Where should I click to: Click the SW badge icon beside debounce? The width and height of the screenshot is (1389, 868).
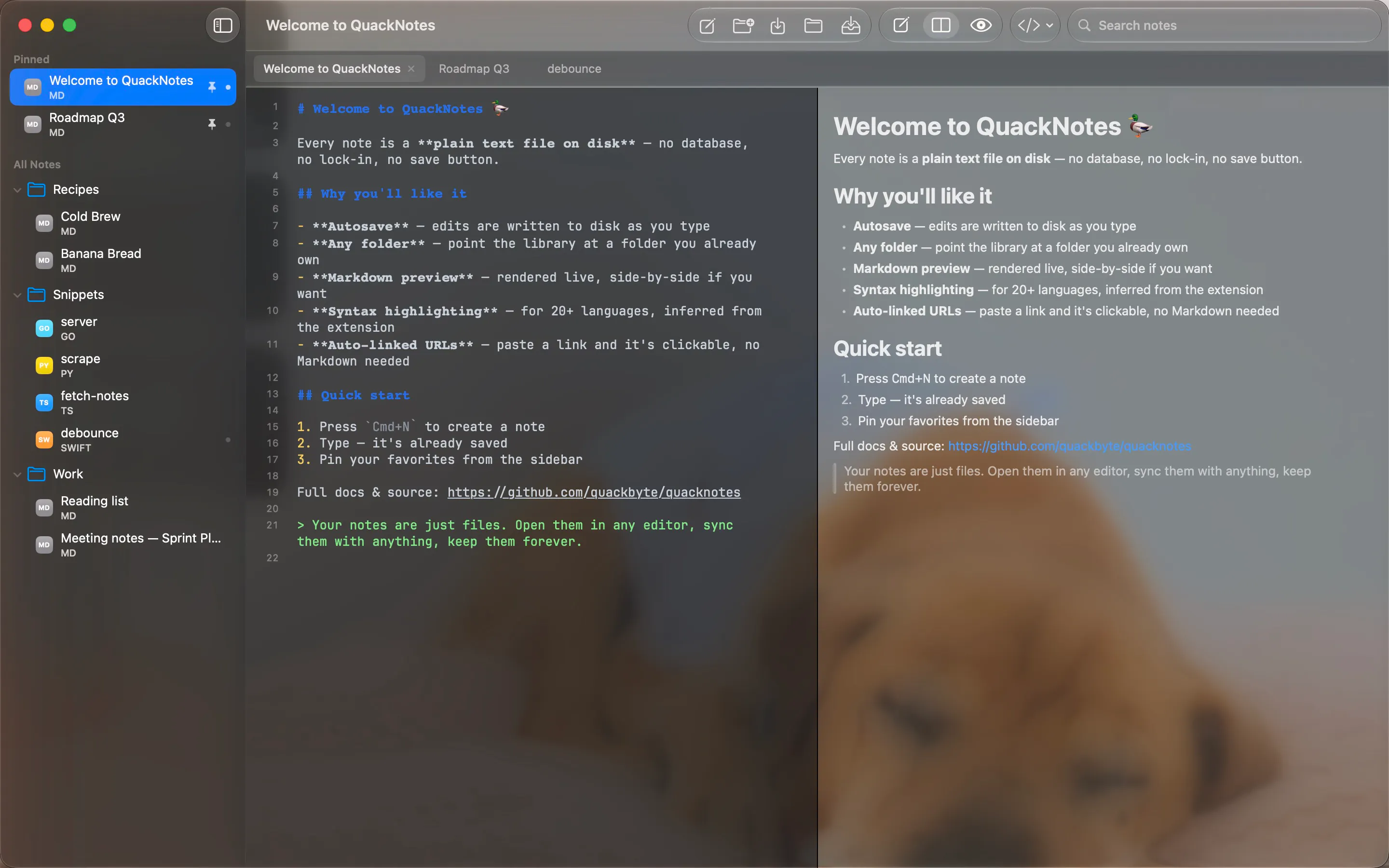(44, 440)
